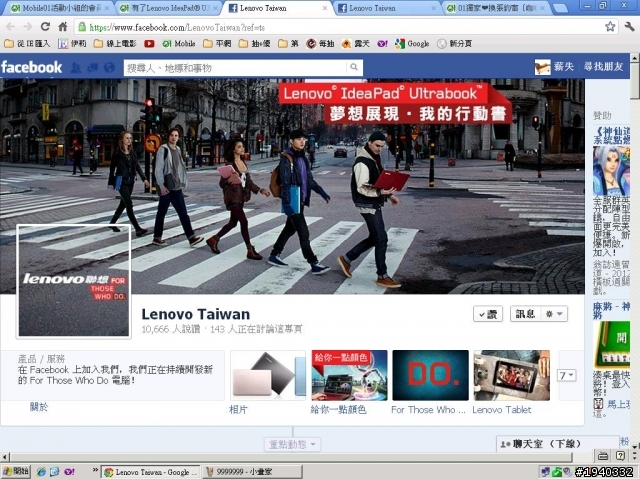Image resolution: width=640 pixels, height=480 pixels.
Task: Click the 訊息 message button
Action: [x=525, y=314]
